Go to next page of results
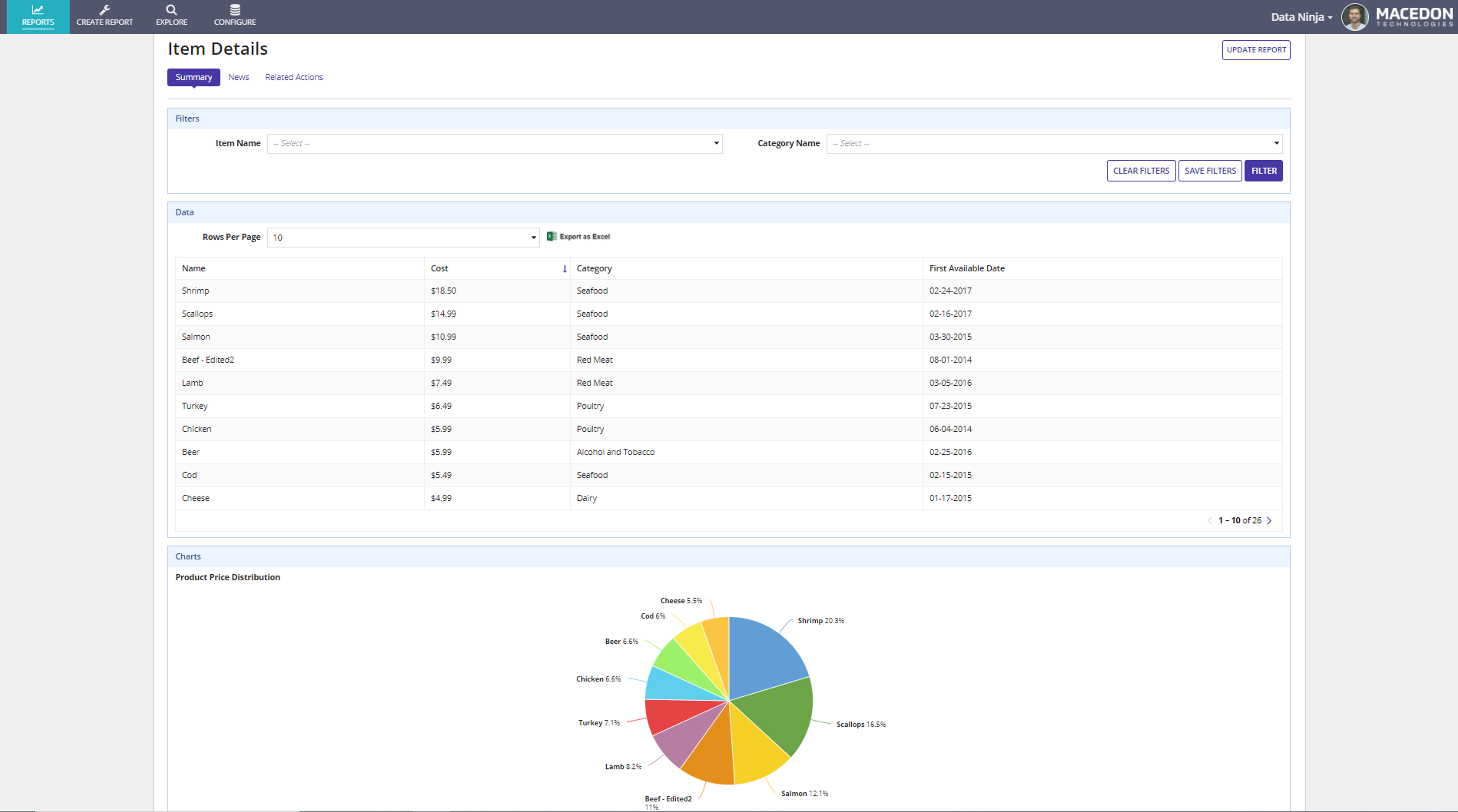 pos(1269,520)
